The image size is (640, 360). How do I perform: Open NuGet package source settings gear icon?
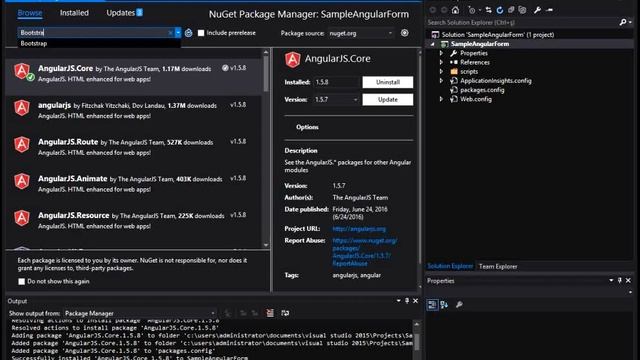(404, 33)
